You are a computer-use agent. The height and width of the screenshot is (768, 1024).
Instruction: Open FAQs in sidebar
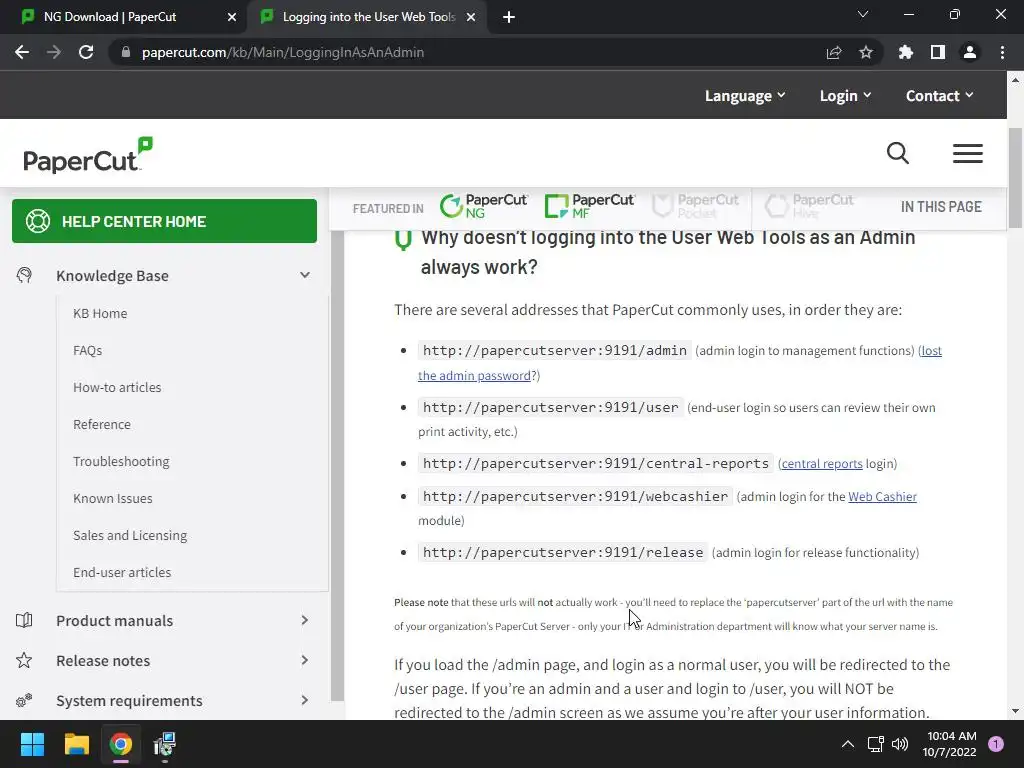coord(88,351)
